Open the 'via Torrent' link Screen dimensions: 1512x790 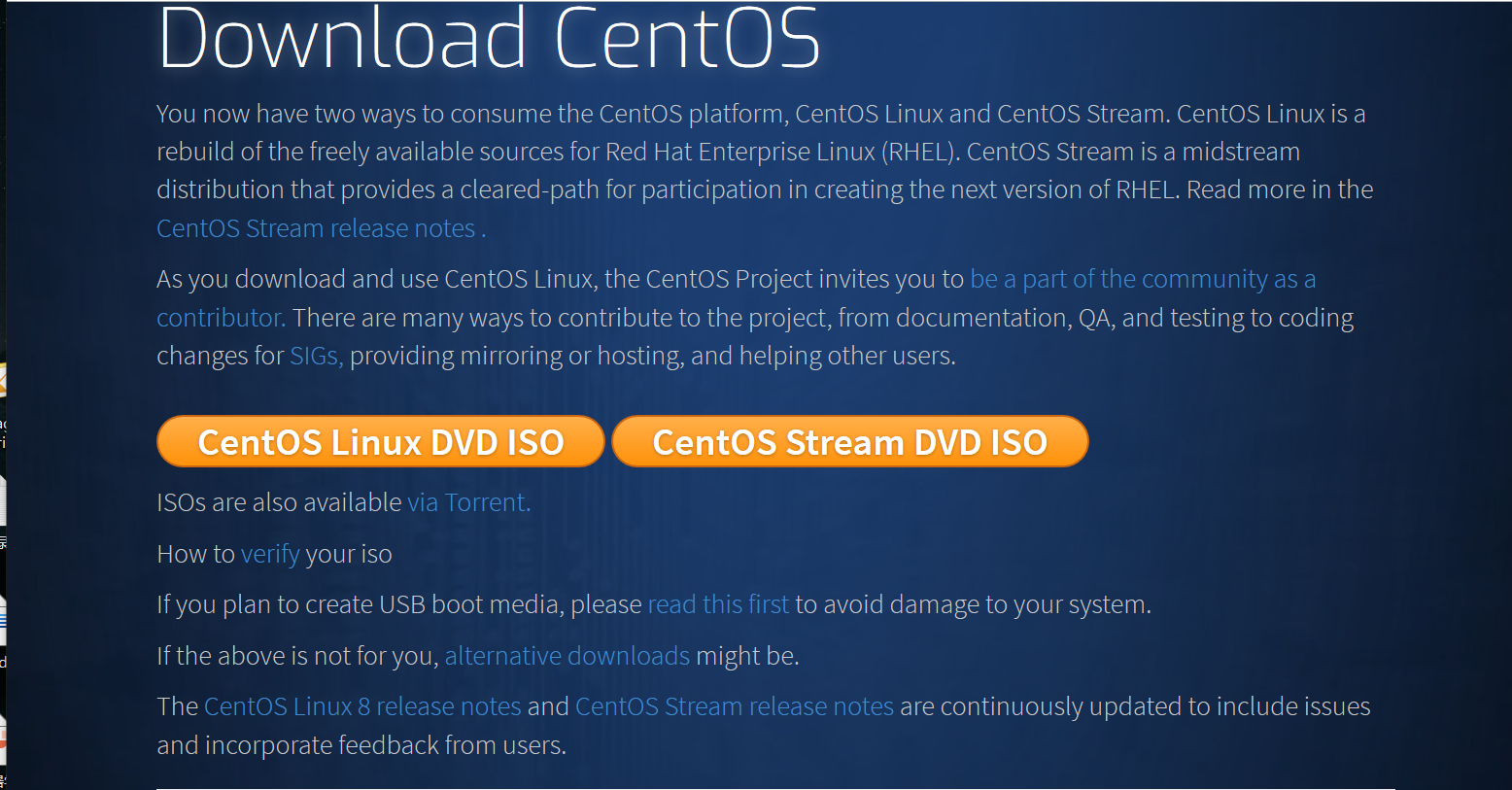click(x=468, y=502)
